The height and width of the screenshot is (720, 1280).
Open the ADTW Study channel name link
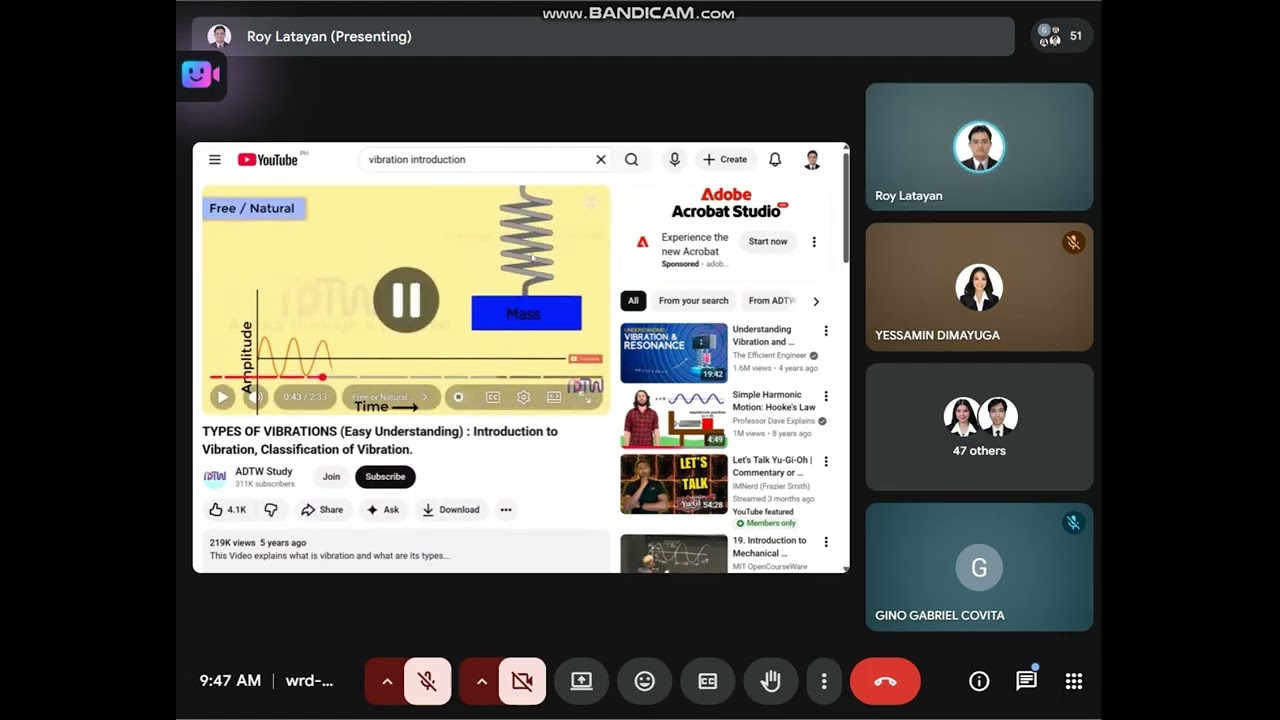[x=264, y=472]
